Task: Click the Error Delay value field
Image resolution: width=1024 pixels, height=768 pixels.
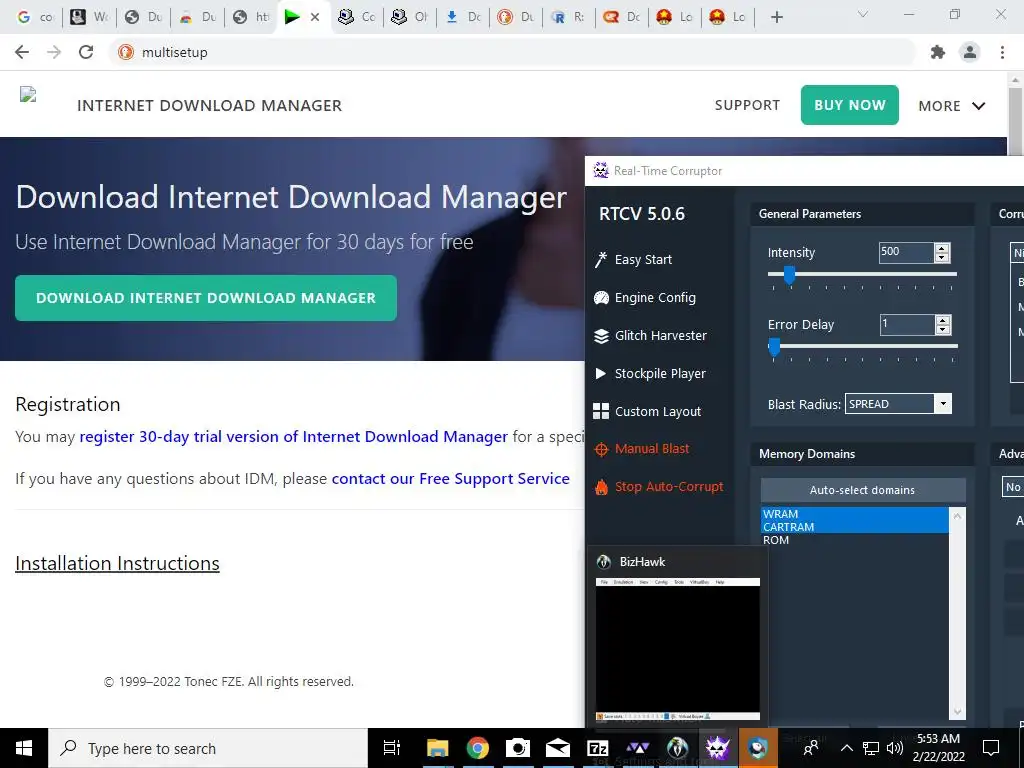Action: tap(906, 325)
